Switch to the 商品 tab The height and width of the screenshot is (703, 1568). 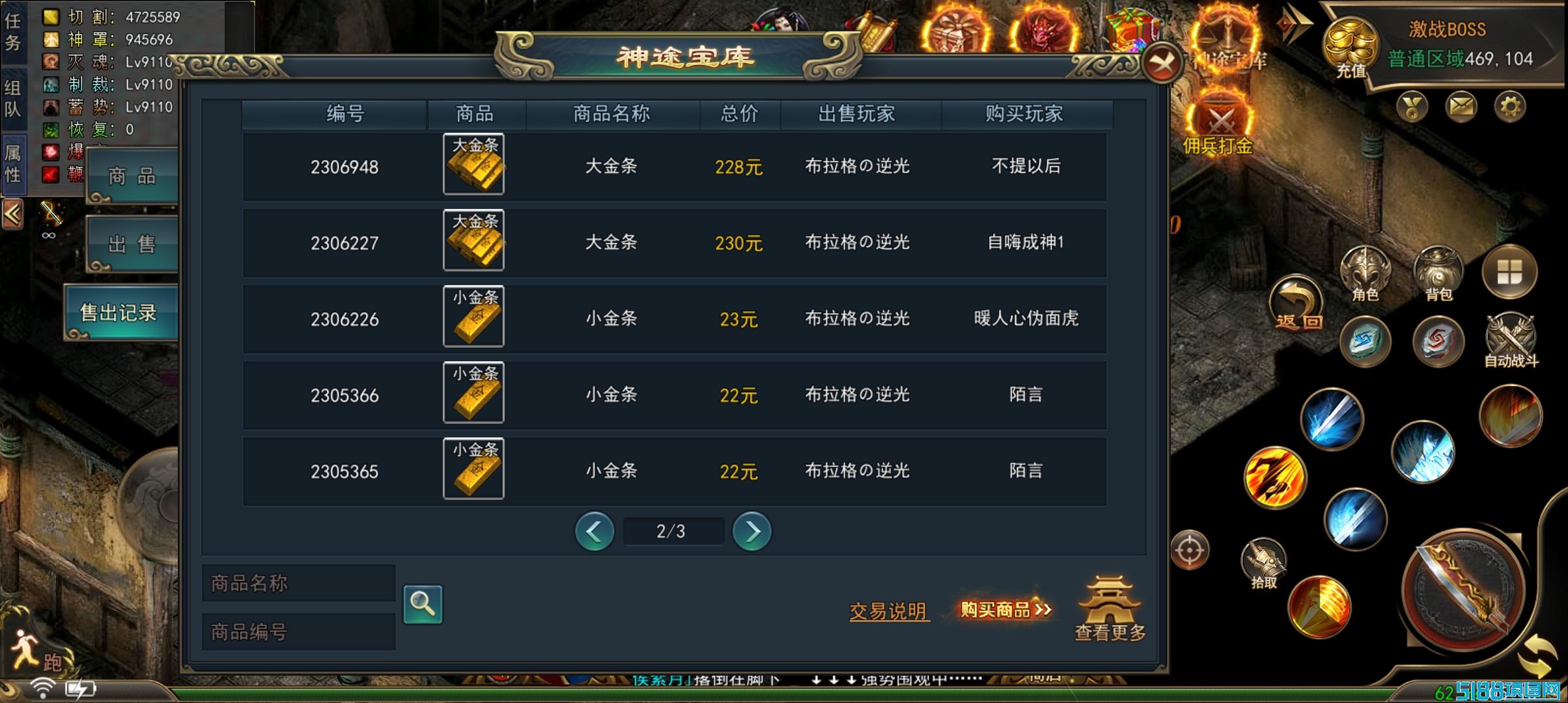[132, 176]
